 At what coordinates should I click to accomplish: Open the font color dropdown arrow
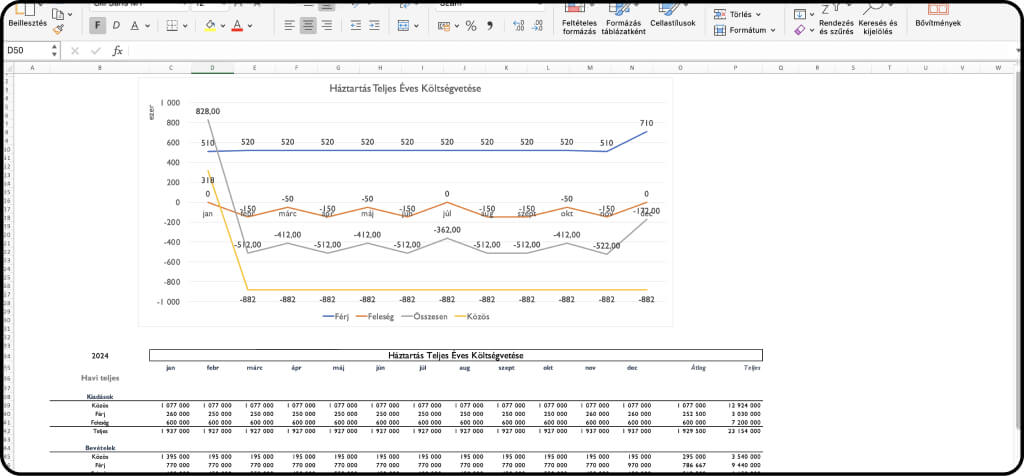point(248,25)
